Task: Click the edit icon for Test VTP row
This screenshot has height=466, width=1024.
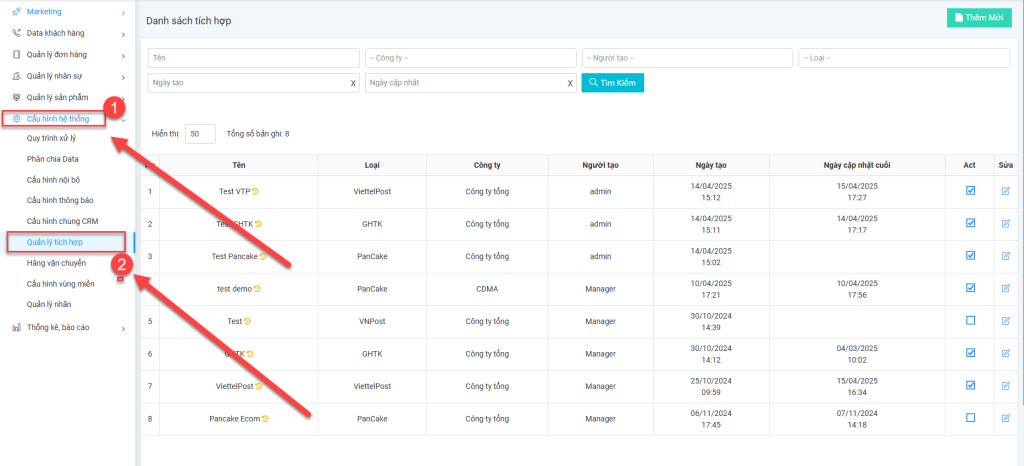Action: 1005,191
